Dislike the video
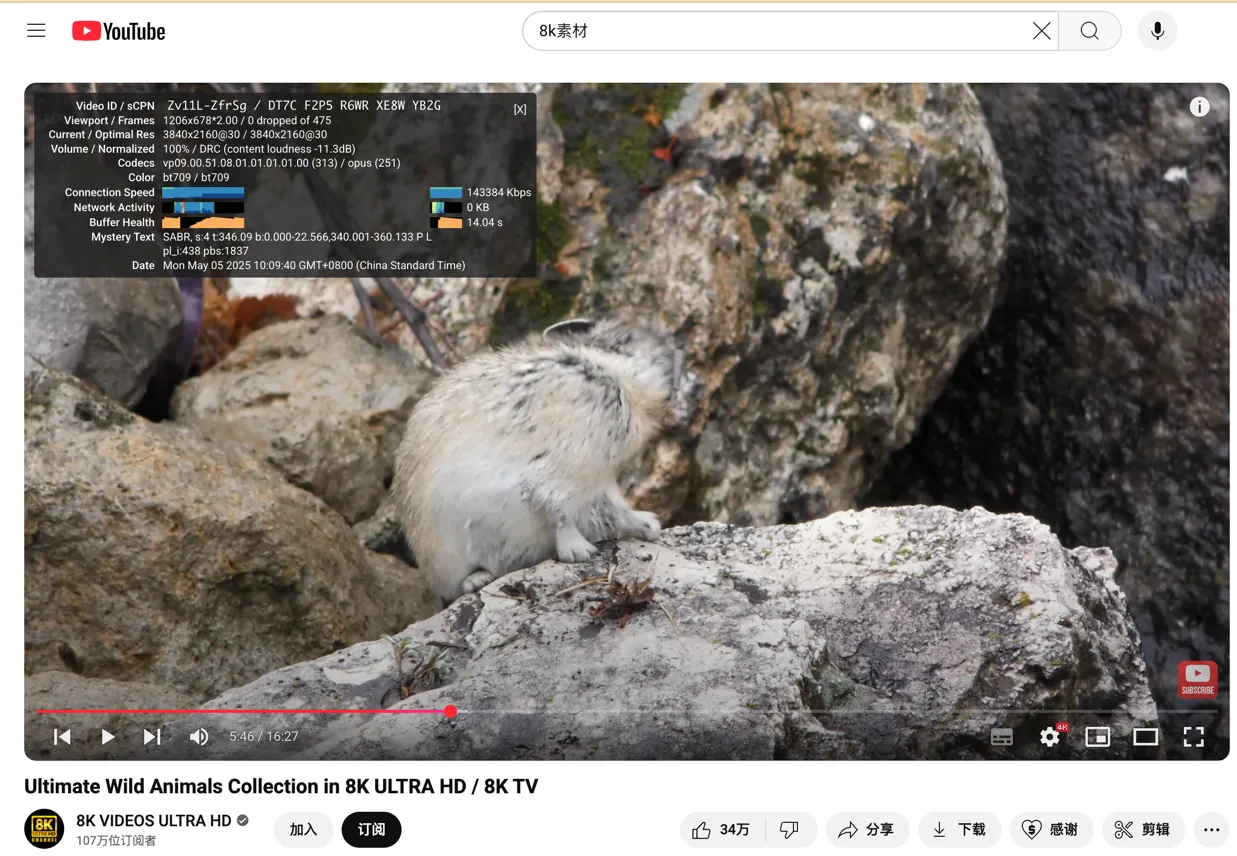This screenshot has width=1237, height=856. point(790,830)
